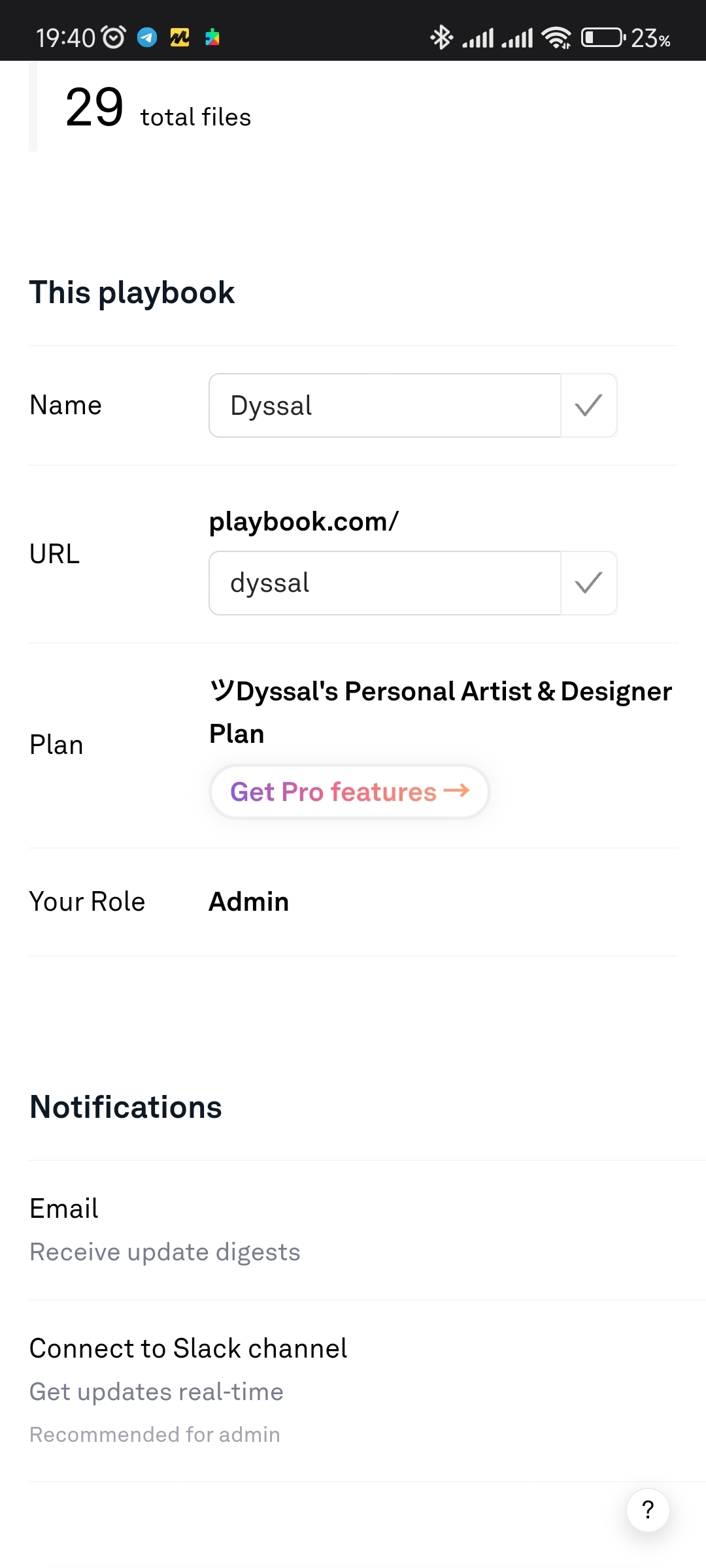The width and height of the screenshot is (706, 1568).
Task: Tap the Bluetooth icon in the status bar
Action: click(x=441, y=38)
